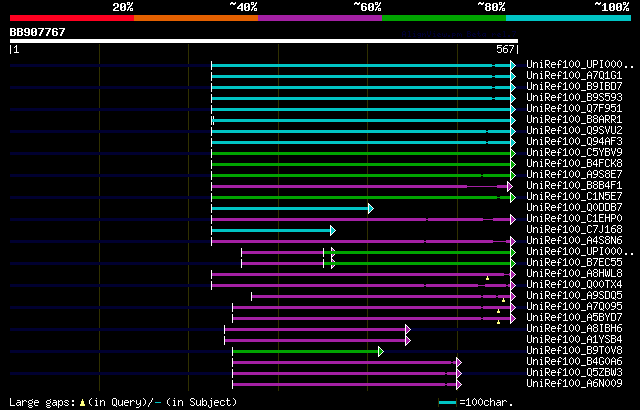
Task: Click the cyan arrowhead ending the Q7F951 alignment
Action: coord(513,109)
